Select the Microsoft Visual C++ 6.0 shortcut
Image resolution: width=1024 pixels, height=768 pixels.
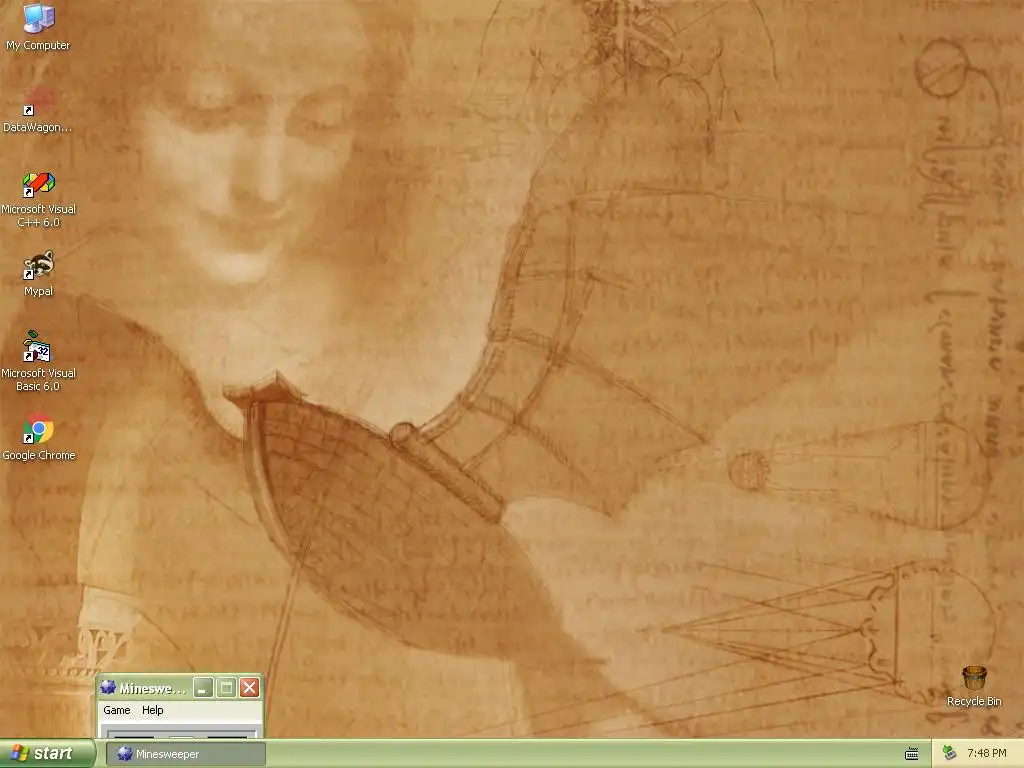tap(38, 199)
